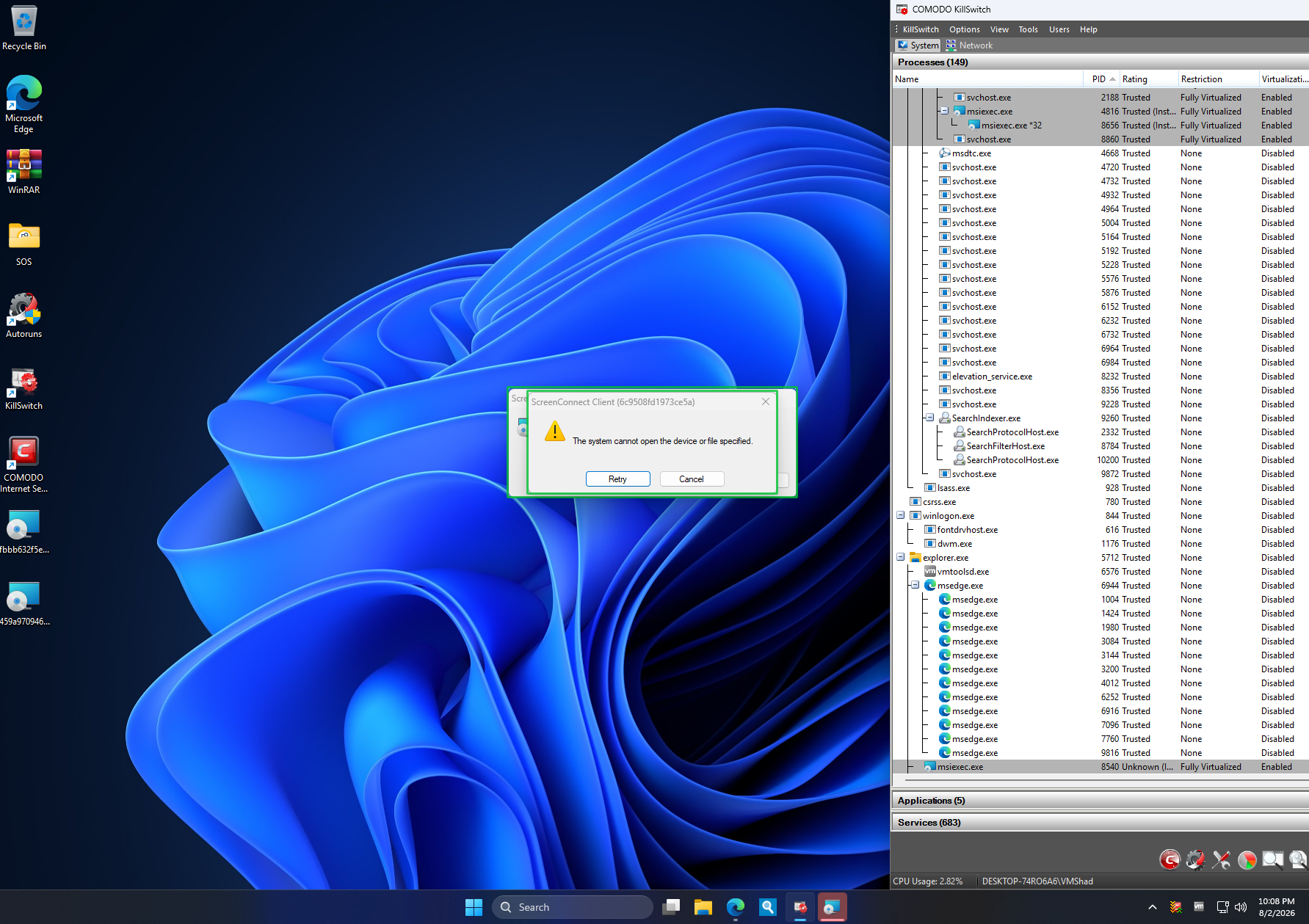Select the SearchFilterHost.exe process row
This screenshot has height=924, width=1309.
click(1100, 445)
